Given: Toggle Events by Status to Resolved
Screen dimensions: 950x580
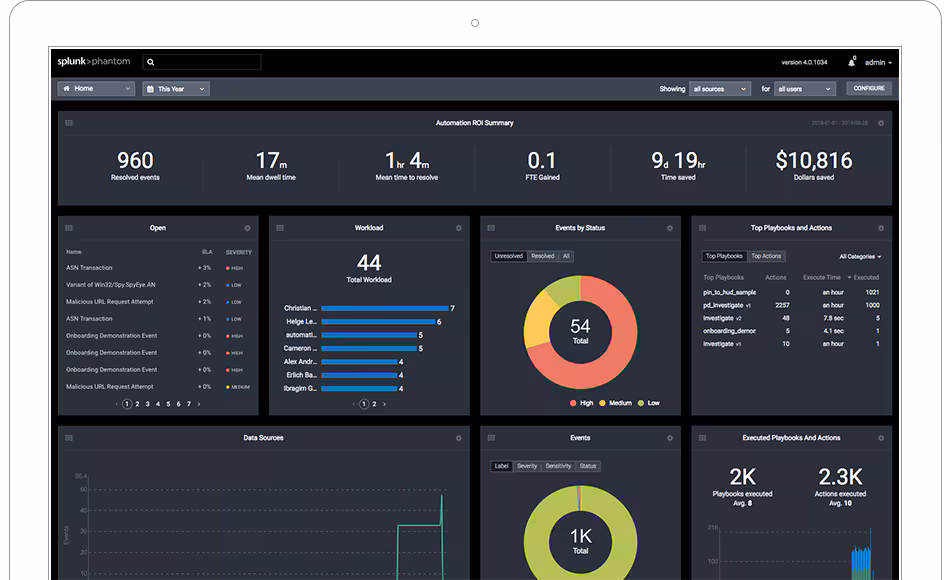Looking at the screenshot, I should tap(543, 256).
